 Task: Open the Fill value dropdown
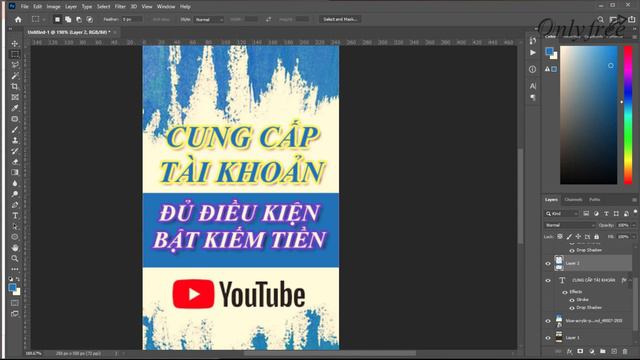(x=633, y=237)
